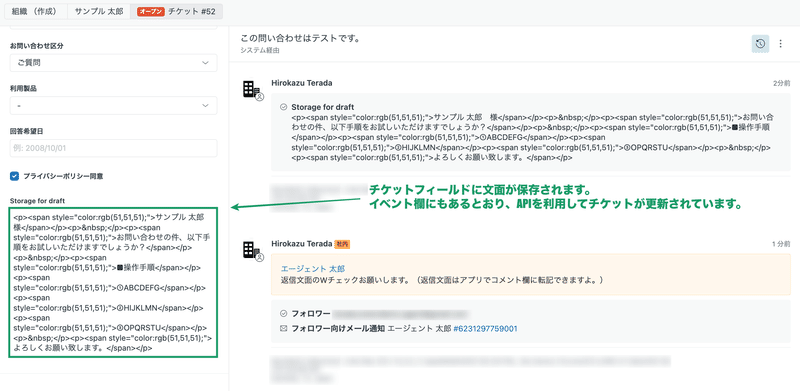
Task: Toggle the プライバシーポリシー同意 checkbox
Action: (14, 176)
